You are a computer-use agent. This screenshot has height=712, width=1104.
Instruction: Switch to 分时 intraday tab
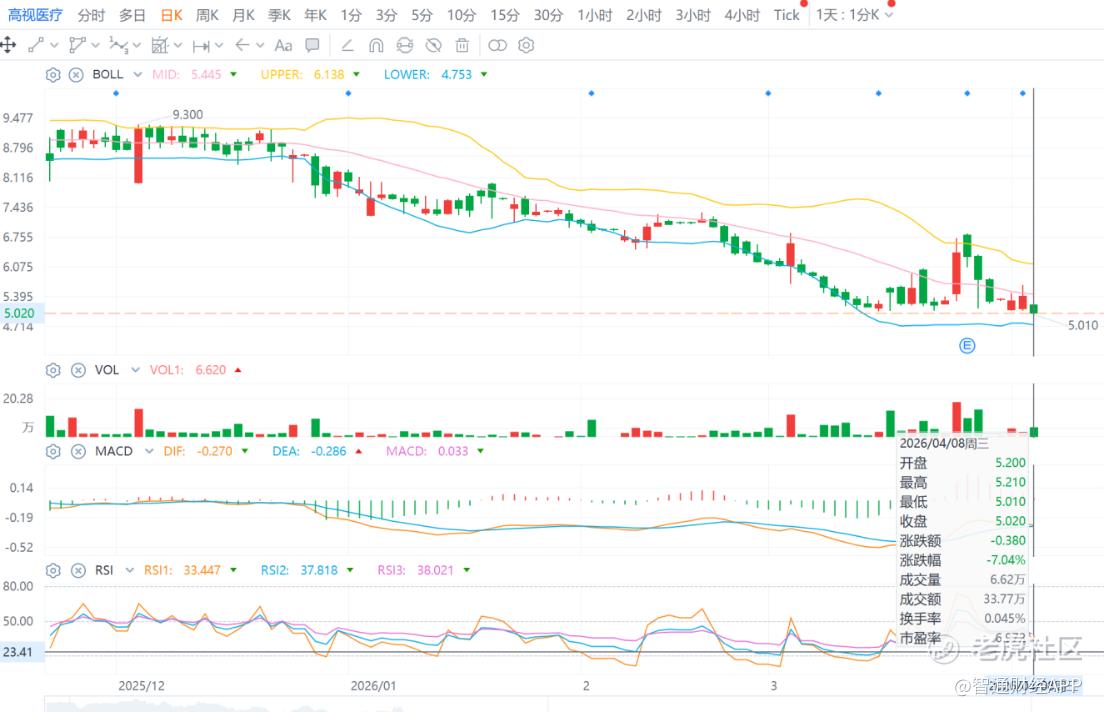(x=91, y=15)
